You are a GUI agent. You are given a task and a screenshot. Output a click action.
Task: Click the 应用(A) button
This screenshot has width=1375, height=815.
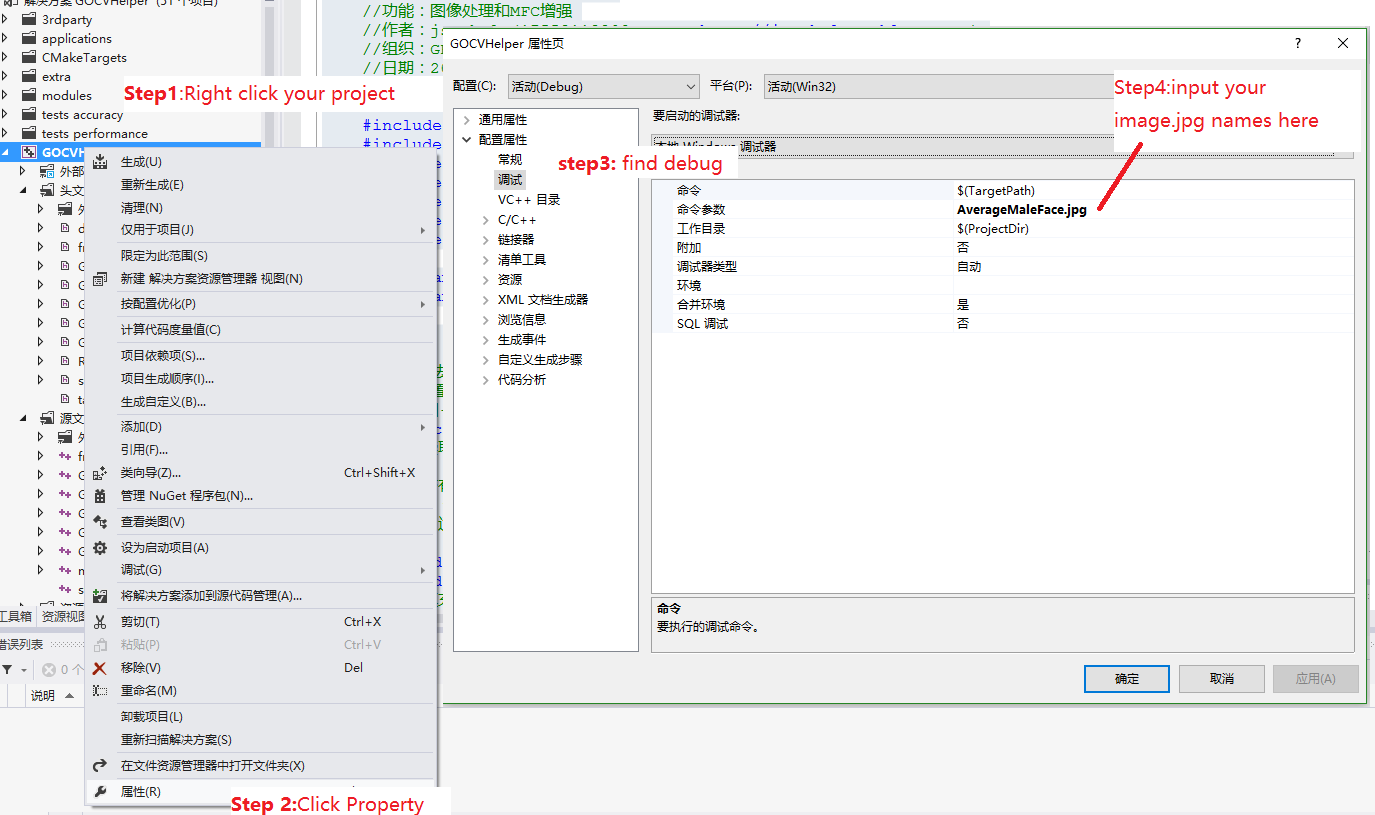(1315, 679)
